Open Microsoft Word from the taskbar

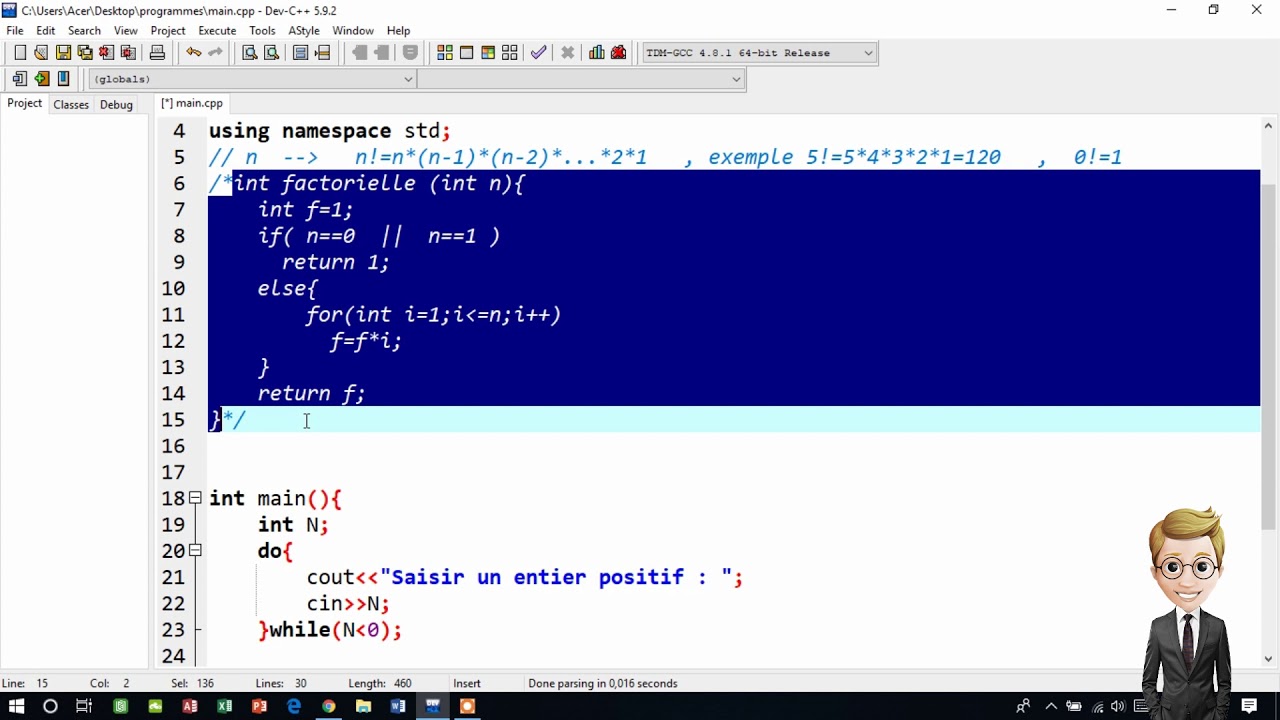(x=398, y=706)
